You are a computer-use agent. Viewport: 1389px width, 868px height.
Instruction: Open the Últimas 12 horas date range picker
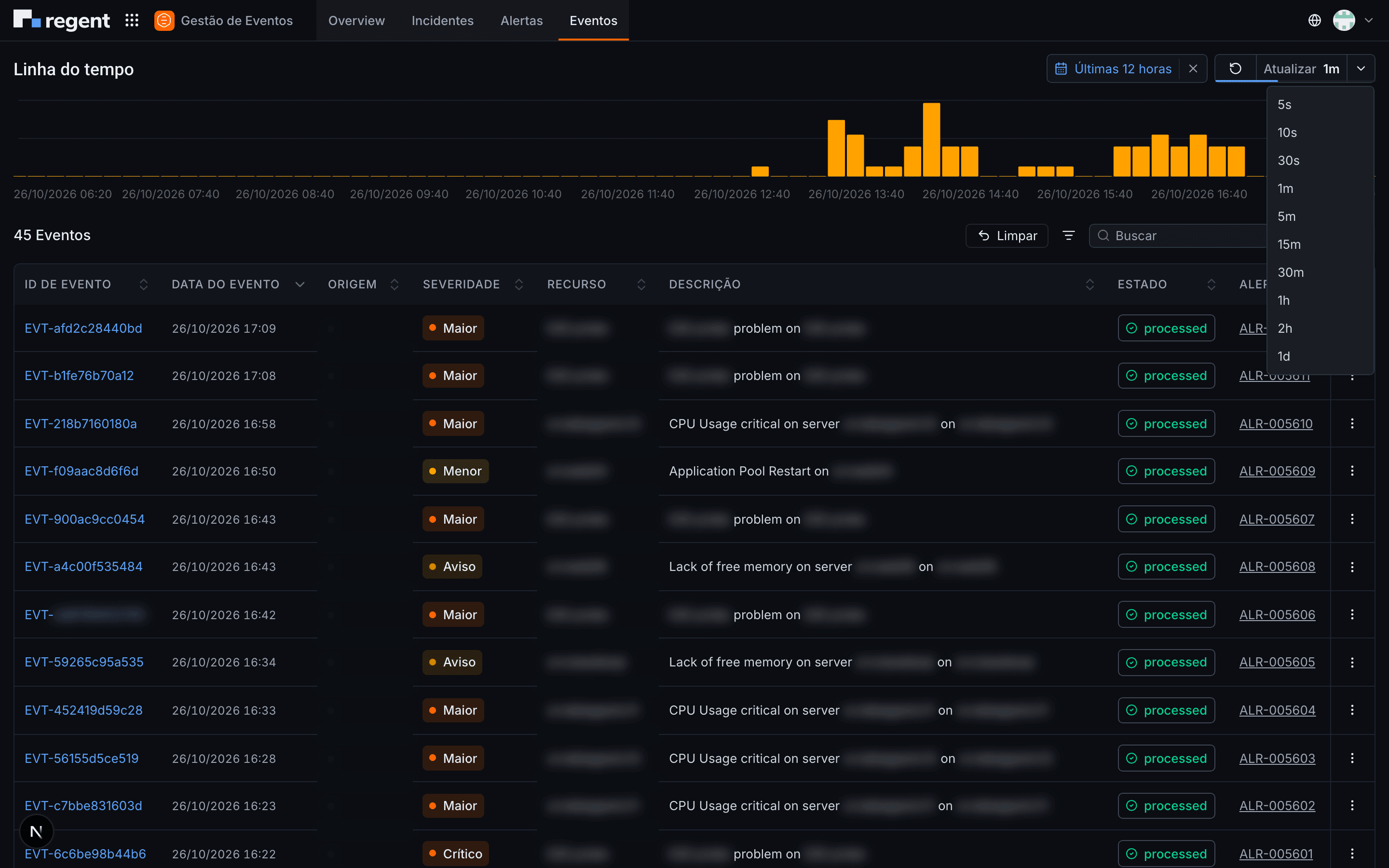point(1114,69)
